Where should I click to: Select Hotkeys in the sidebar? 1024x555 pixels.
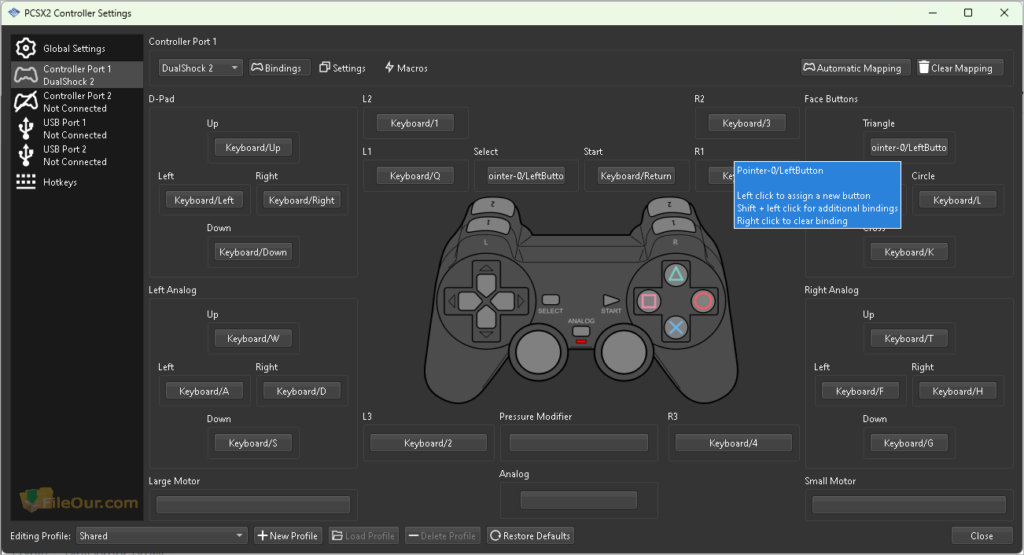77,182
